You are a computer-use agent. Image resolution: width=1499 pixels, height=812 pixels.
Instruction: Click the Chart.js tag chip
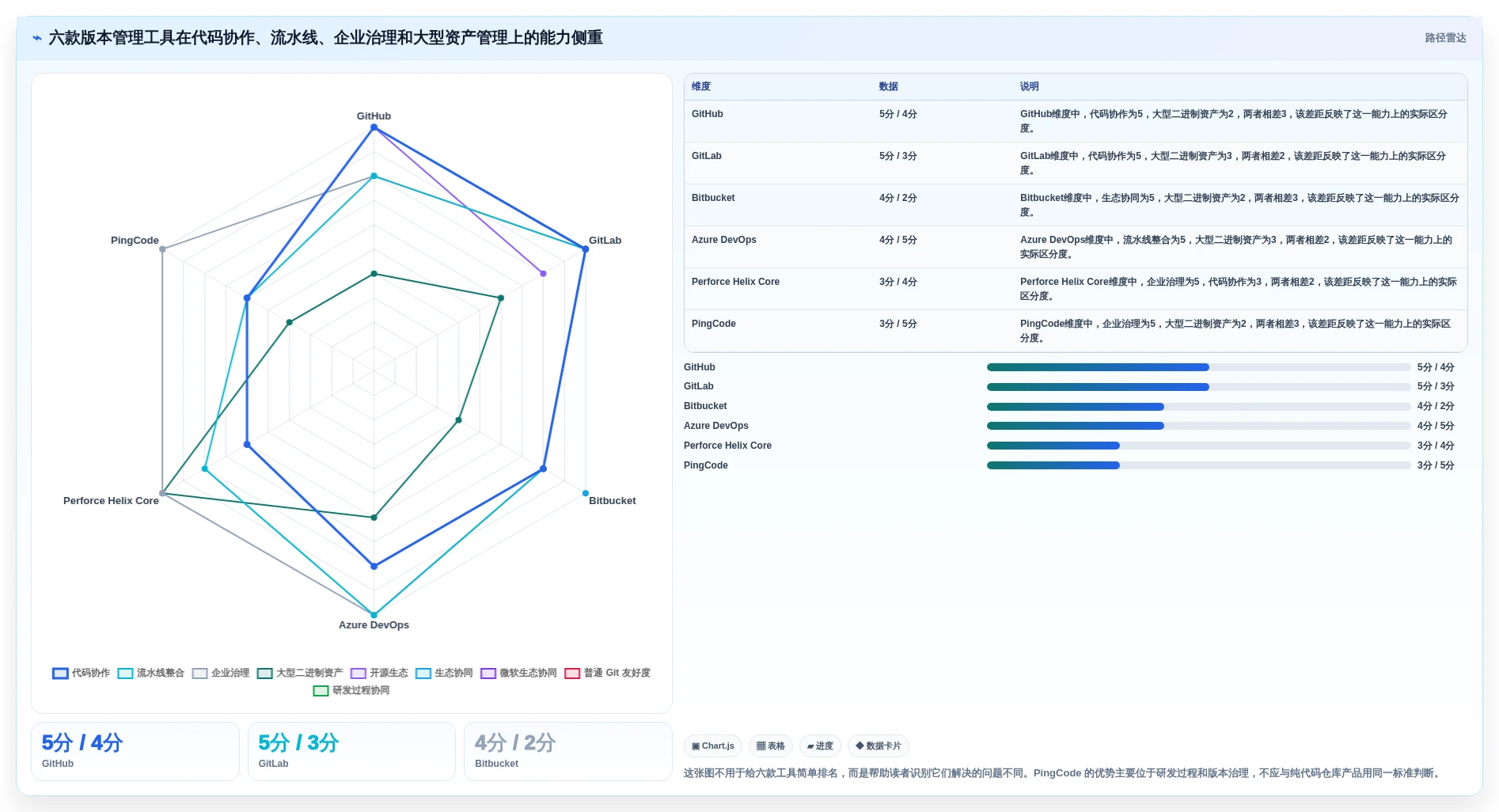[x=712, y=746]
